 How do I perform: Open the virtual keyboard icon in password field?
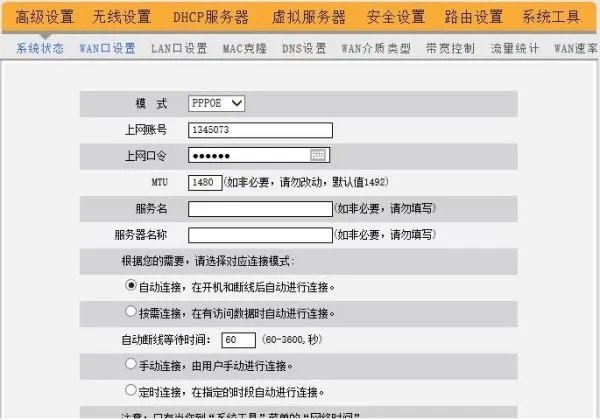coord(318,155)
